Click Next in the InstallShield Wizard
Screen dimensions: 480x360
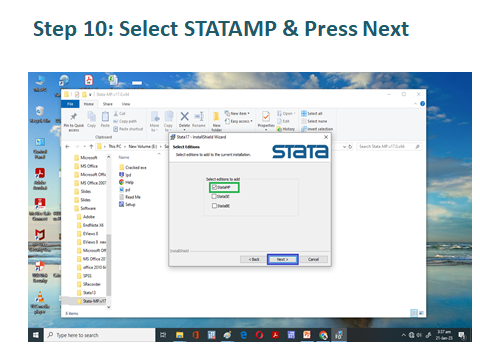[282, 259]
